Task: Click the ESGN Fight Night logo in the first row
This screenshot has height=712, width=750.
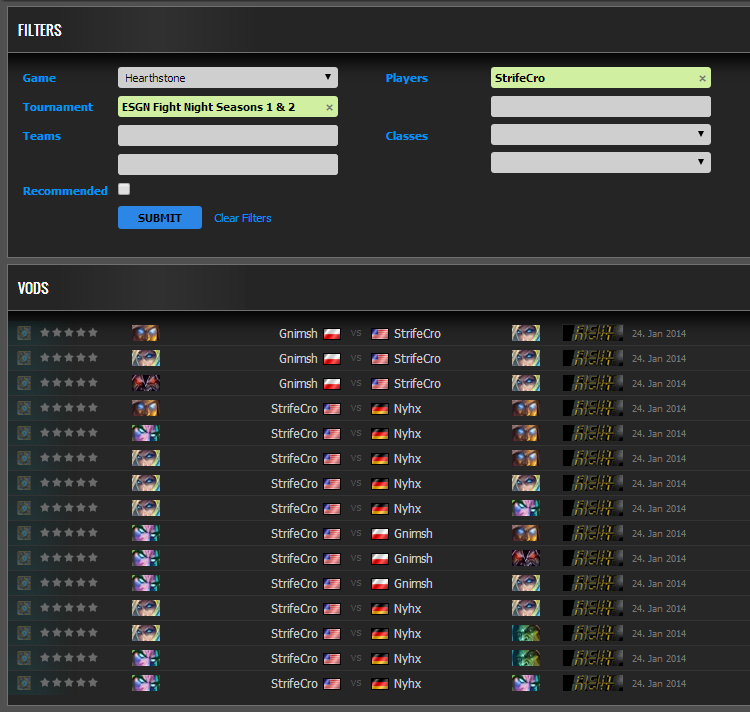Action: point(592,333)
